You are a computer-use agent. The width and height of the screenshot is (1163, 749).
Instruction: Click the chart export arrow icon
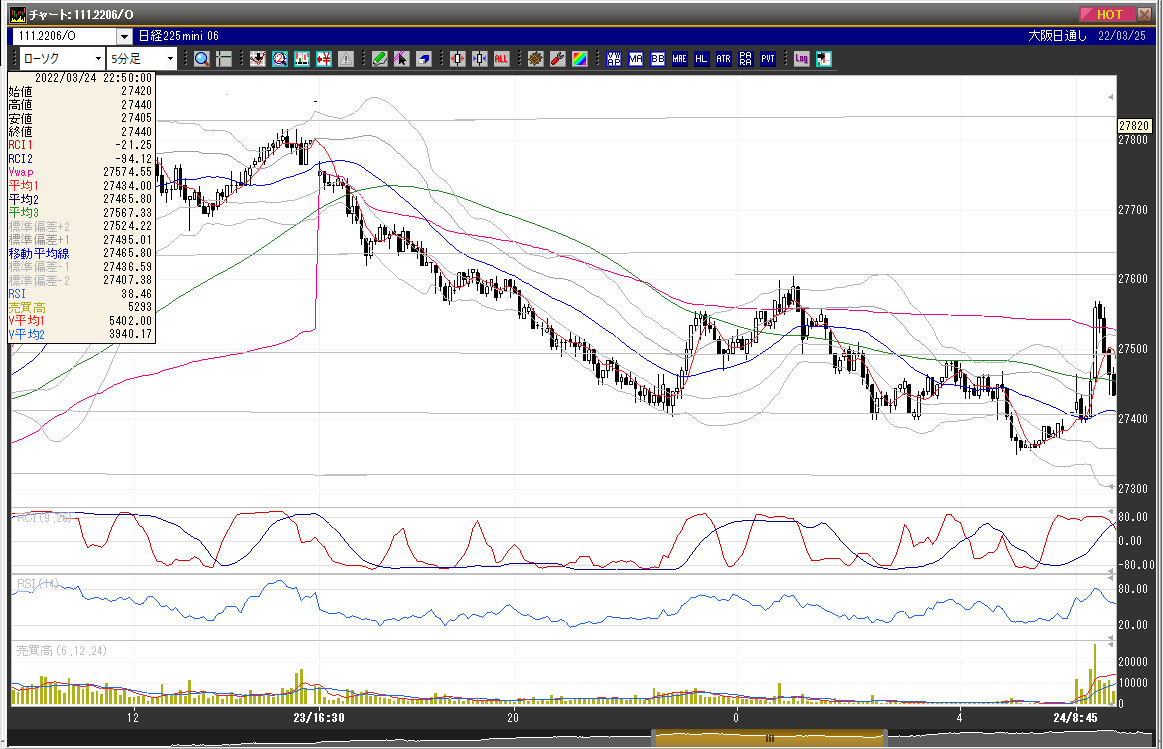[x=823, y=59]
